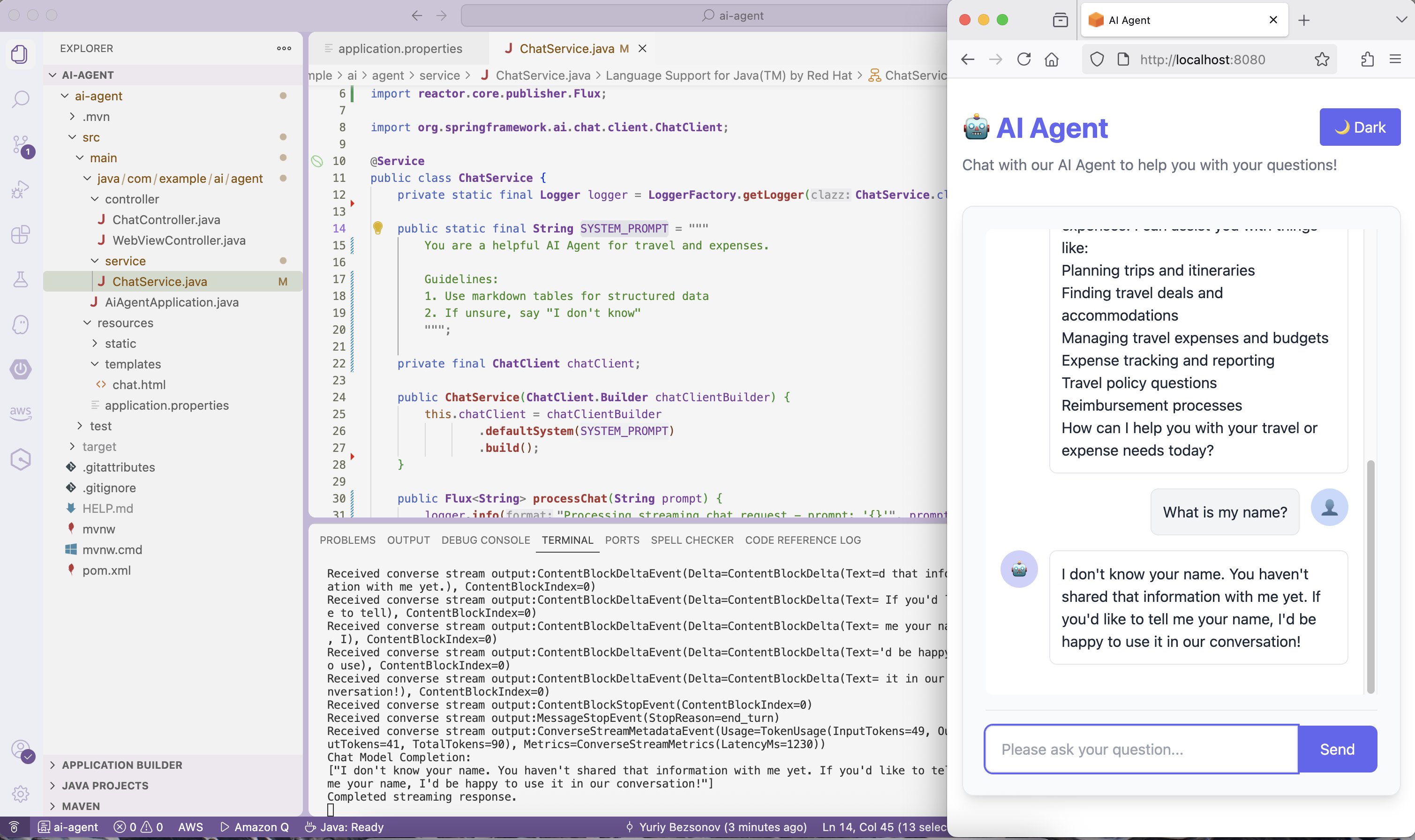Reload the localhost page in browser
The width and height of the screenshot is (1415, 840).
(x=1024, y=60)
